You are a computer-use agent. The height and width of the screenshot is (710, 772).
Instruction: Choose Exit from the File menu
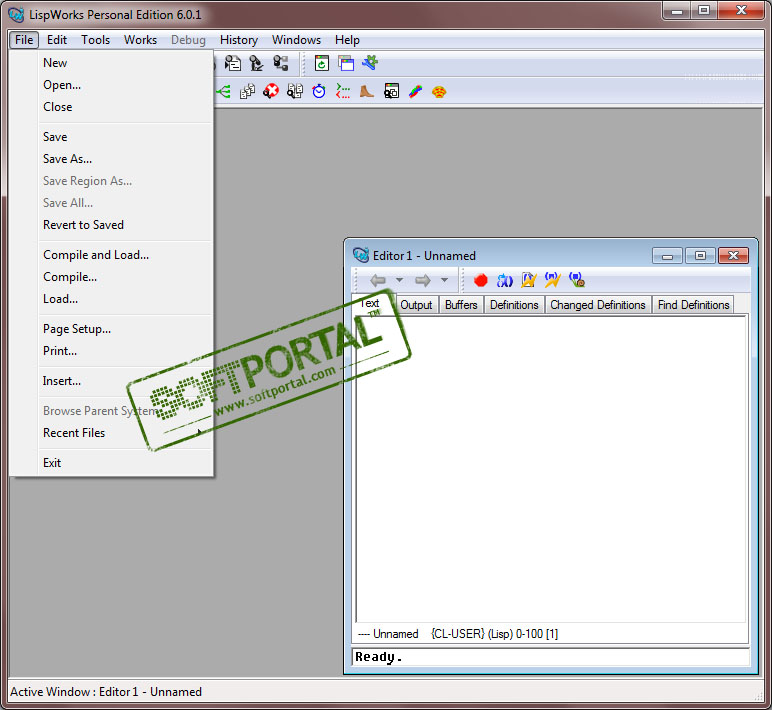tap(125, 463)
